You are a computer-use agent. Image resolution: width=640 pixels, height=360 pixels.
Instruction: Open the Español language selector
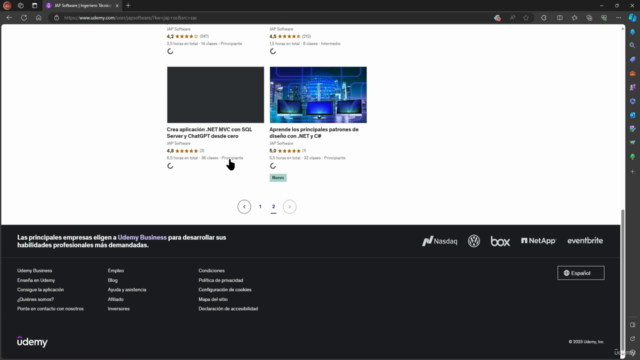click(580, 273)
